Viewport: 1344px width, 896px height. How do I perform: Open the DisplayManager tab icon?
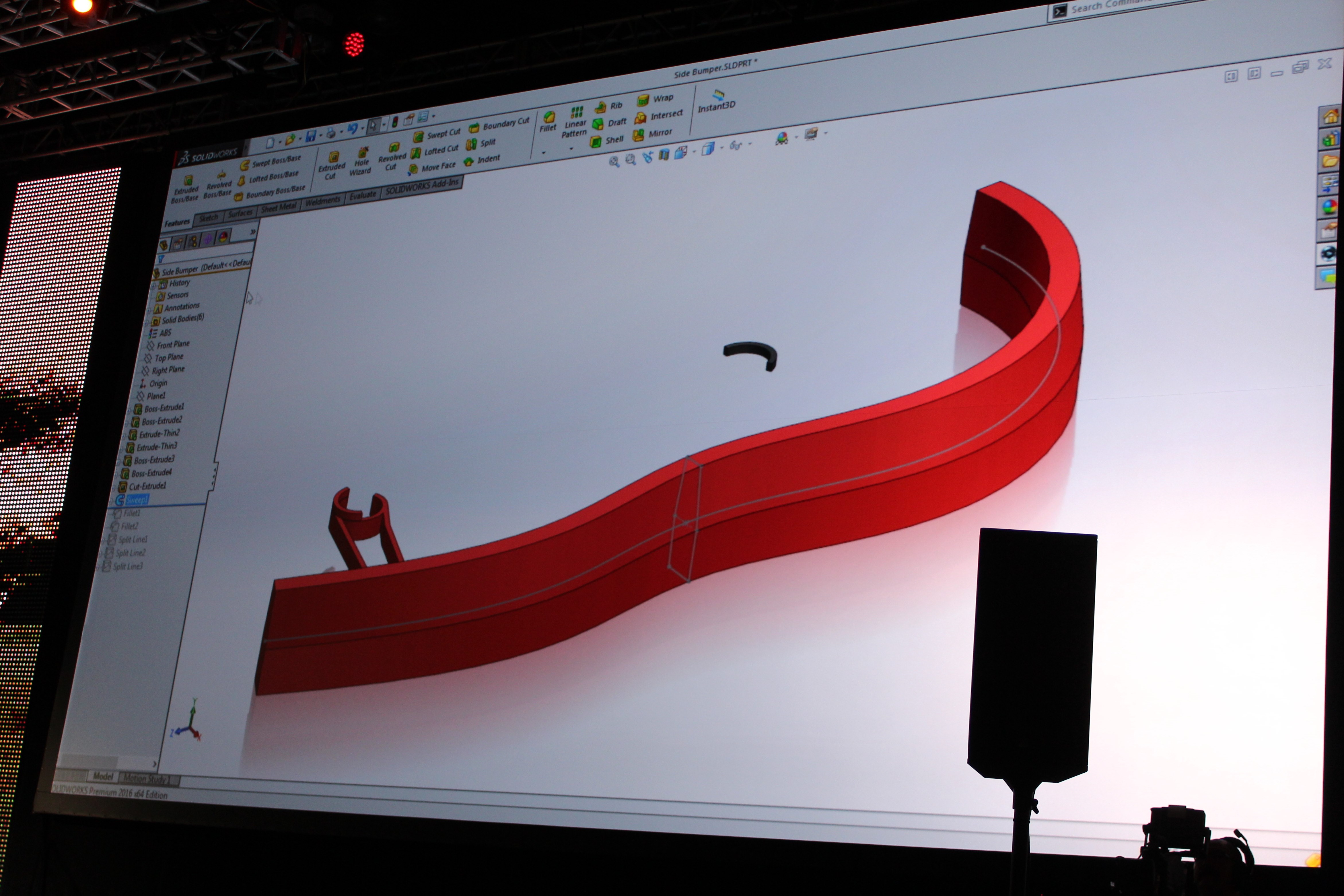pyautogui.click(x=223, y=237)
